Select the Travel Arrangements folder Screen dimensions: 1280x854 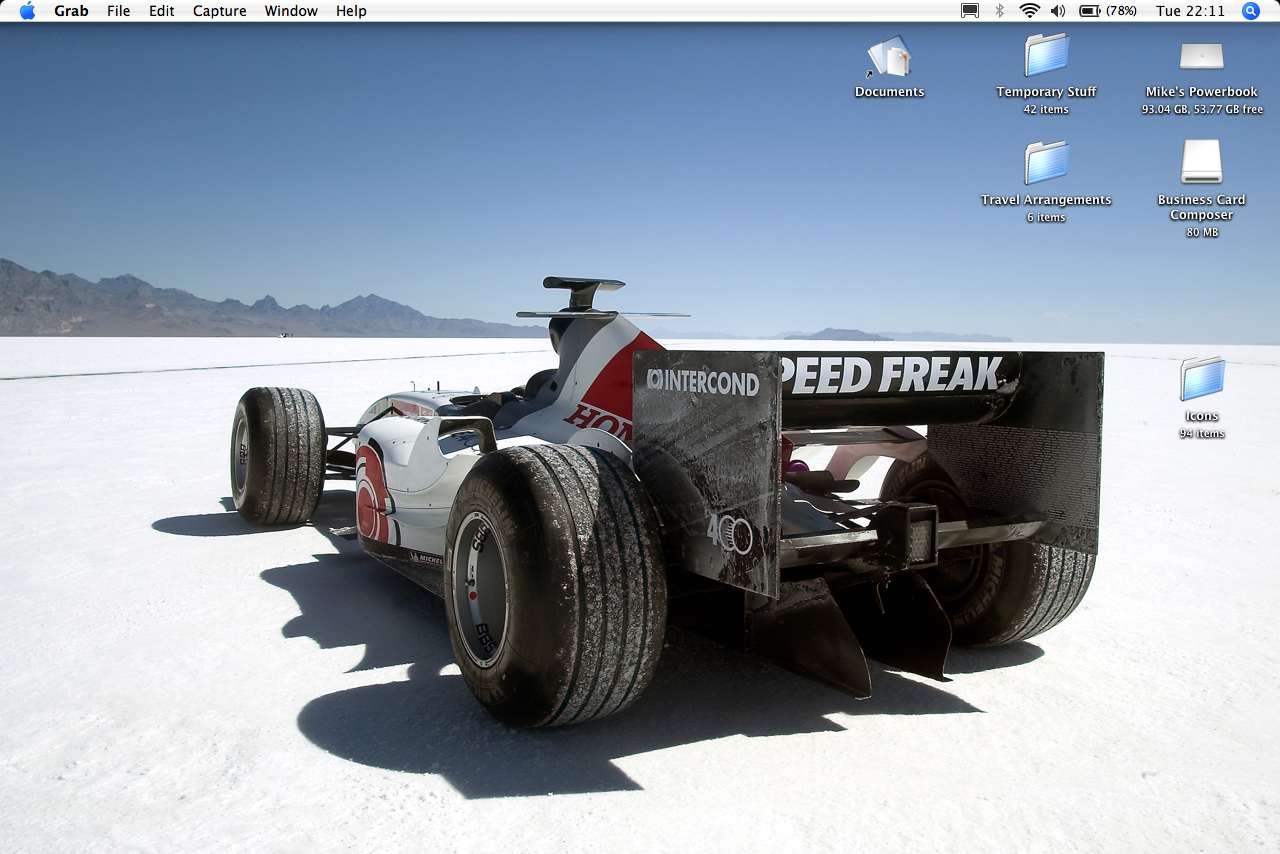tap(1046, 163)
